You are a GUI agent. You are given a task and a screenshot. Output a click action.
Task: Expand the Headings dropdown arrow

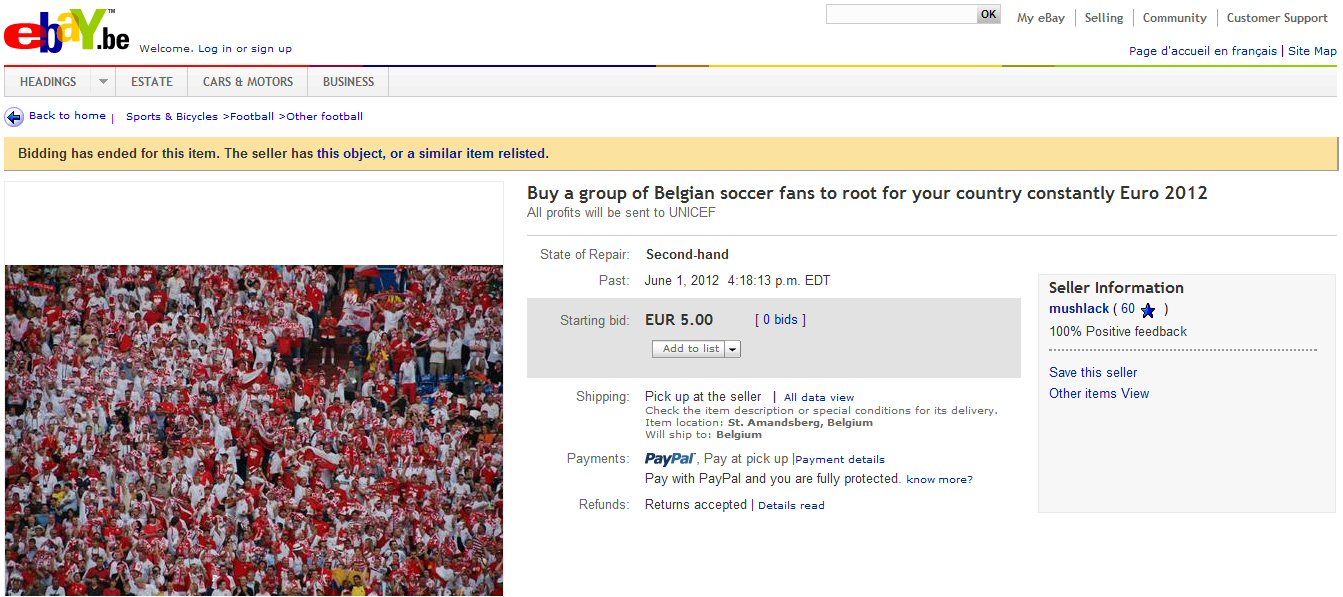(103, 82)
